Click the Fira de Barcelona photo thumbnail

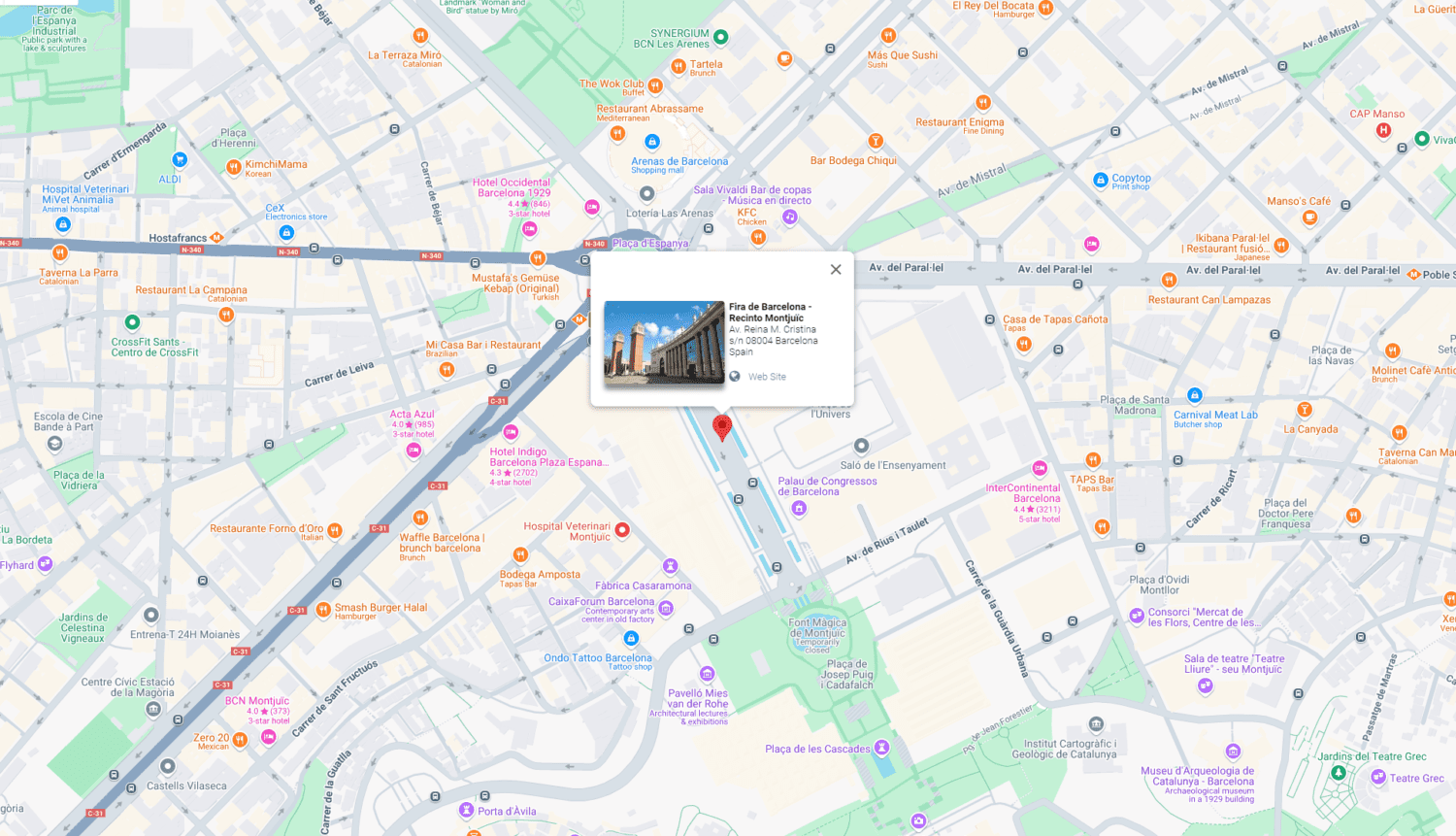[664, 344]
